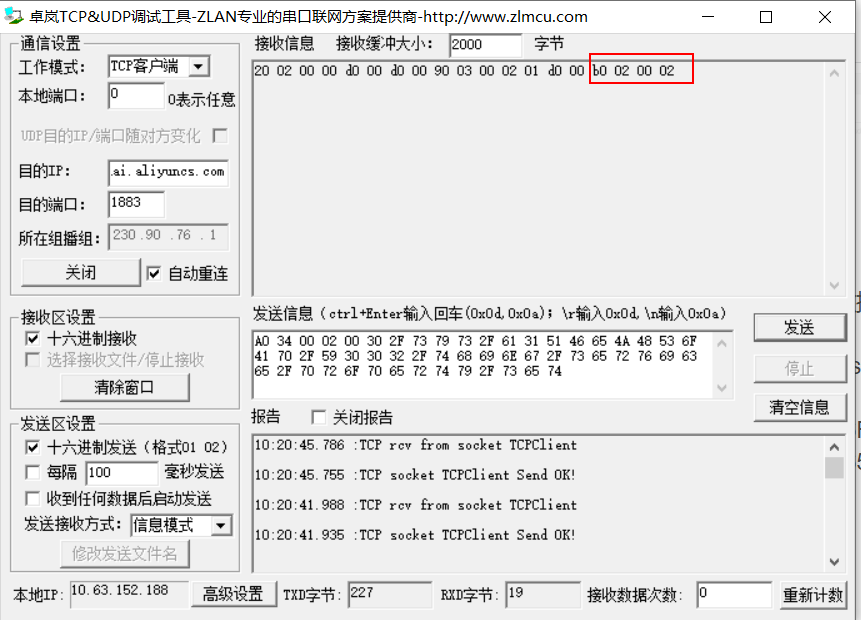Viewport: 861px width, 620px height.
Task: Toggle the 十六进制发送 hex send checkbox
Action: pos(34,447)
